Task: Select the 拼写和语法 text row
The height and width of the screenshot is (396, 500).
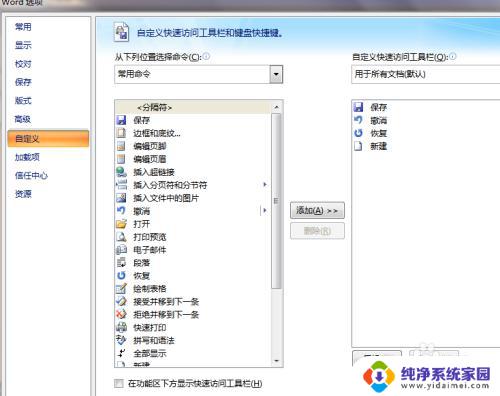Action: (x=154, y=340)
